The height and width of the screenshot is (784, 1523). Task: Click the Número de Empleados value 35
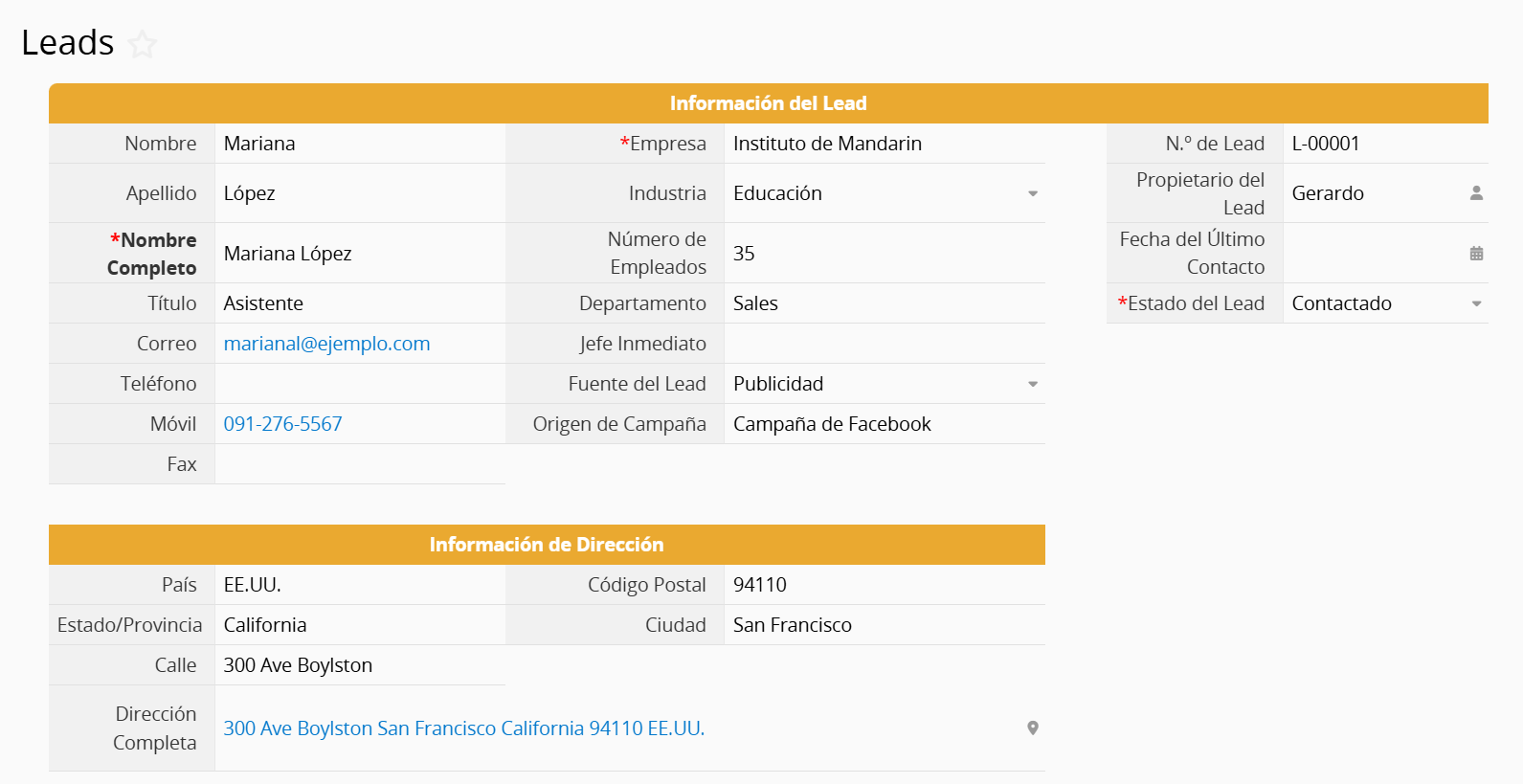883,254
